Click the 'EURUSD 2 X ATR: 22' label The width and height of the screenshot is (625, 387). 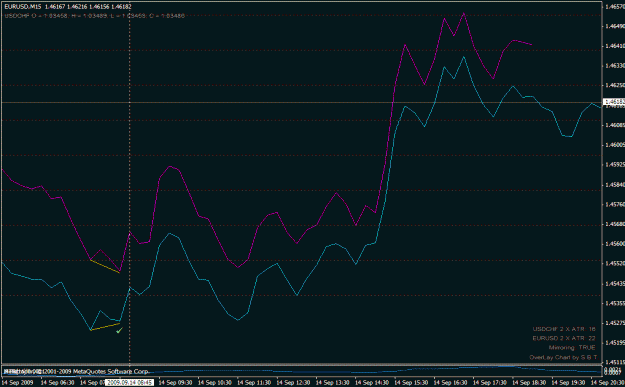tap(564, 338)
